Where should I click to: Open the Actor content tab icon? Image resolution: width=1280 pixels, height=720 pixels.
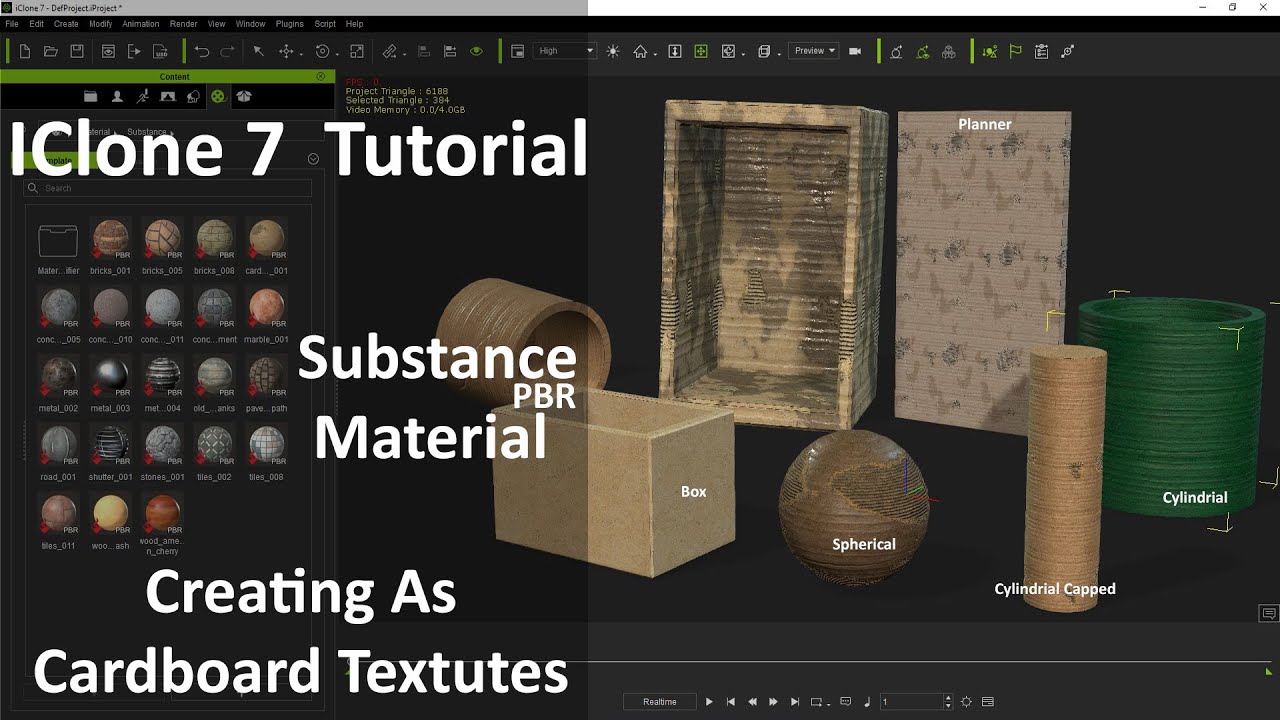tap(117, 96)
